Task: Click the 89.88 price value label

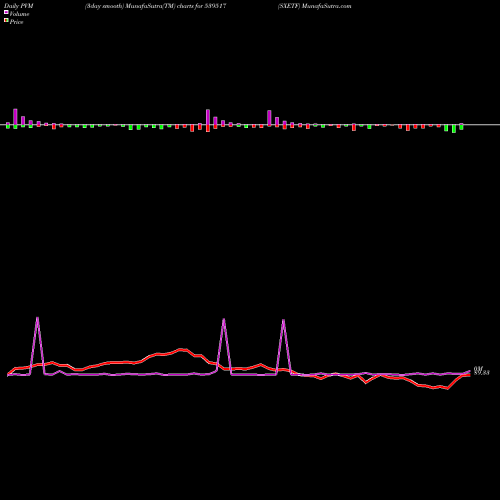Action: (x=481, y=373)
